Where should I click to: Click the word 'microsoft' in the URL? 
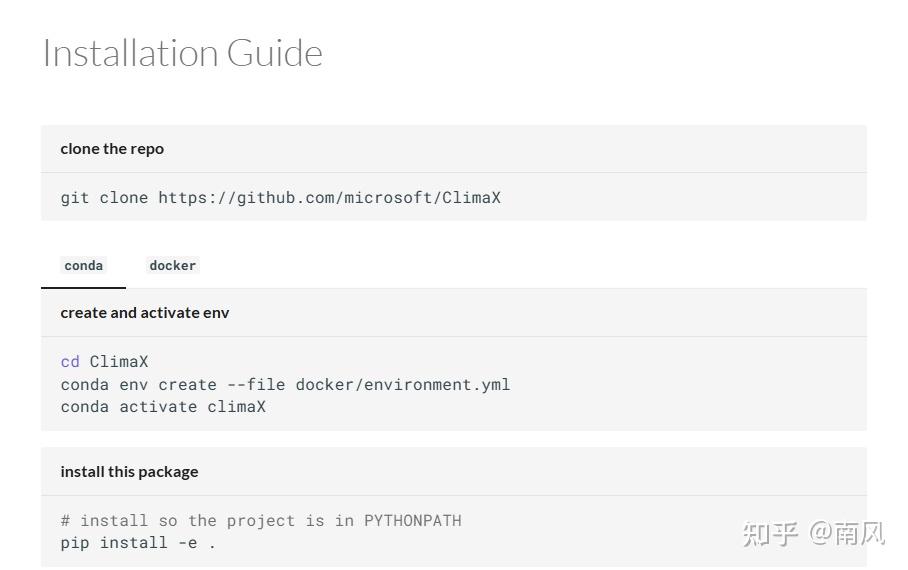387,197
